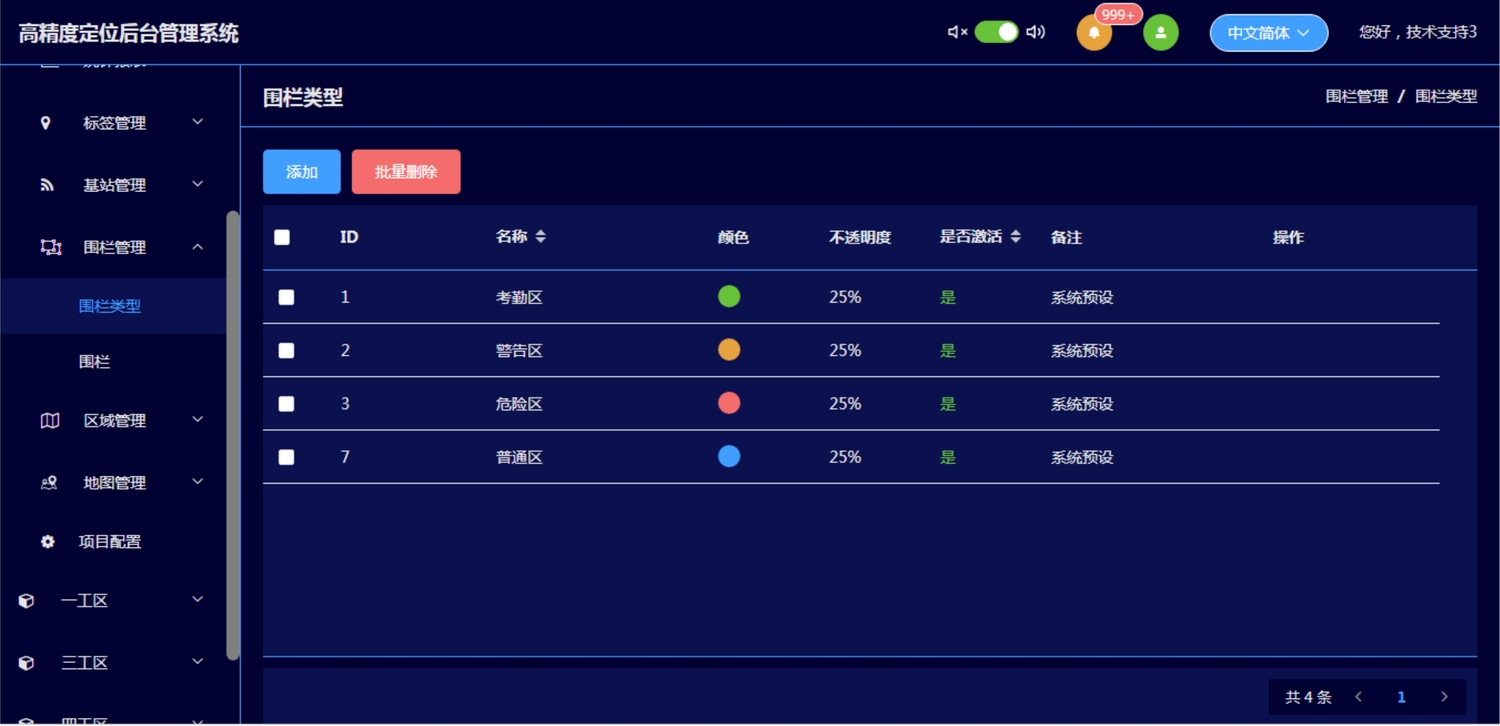Image resolution: width=1500 pixels, height=726 pixels.
Task: Click the previous page arrow
Action: point(1358,697)
